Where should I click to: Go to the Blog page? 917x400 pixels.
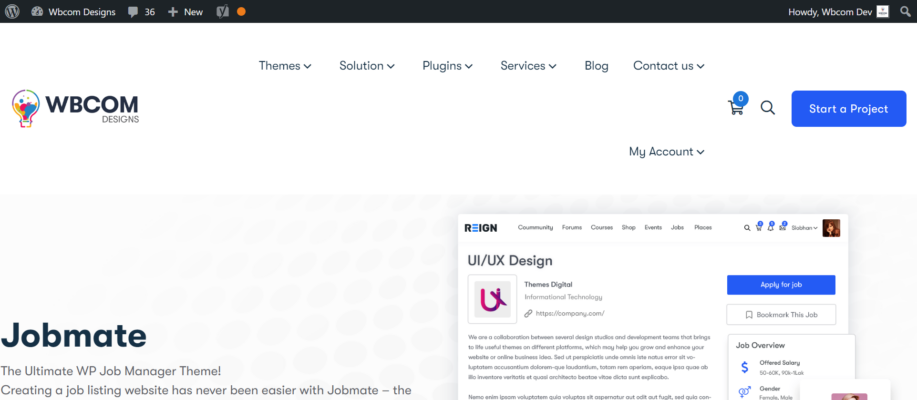pyautogui.click(x=597, y=66)
